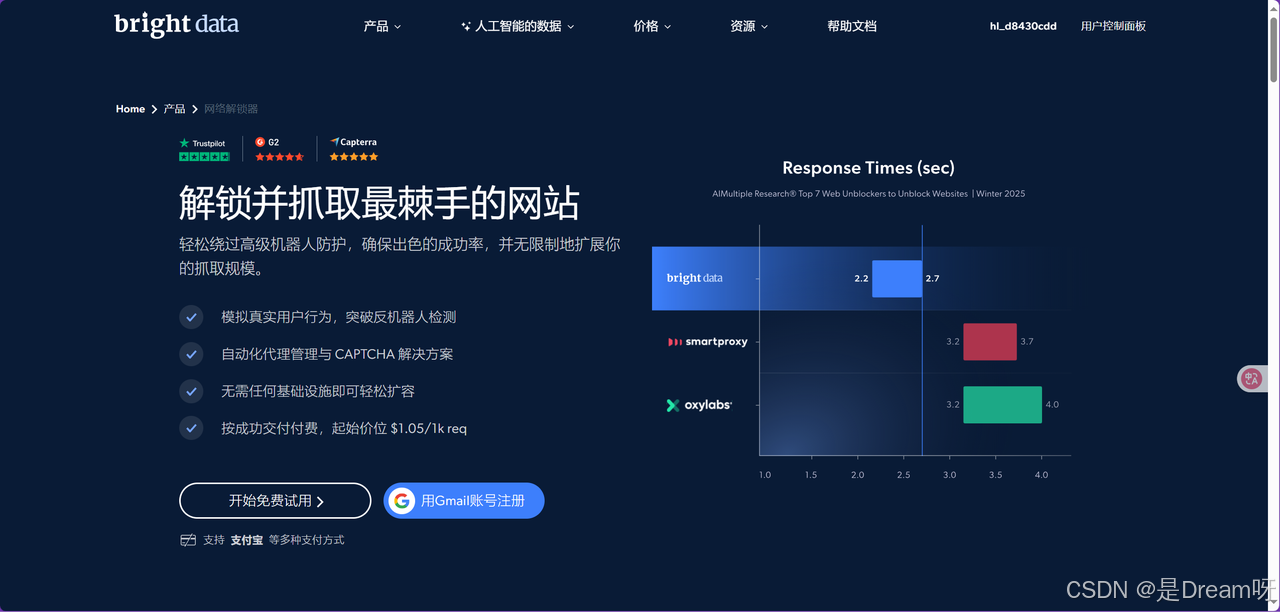Click the Capterra rating badge

click(354, 150)
